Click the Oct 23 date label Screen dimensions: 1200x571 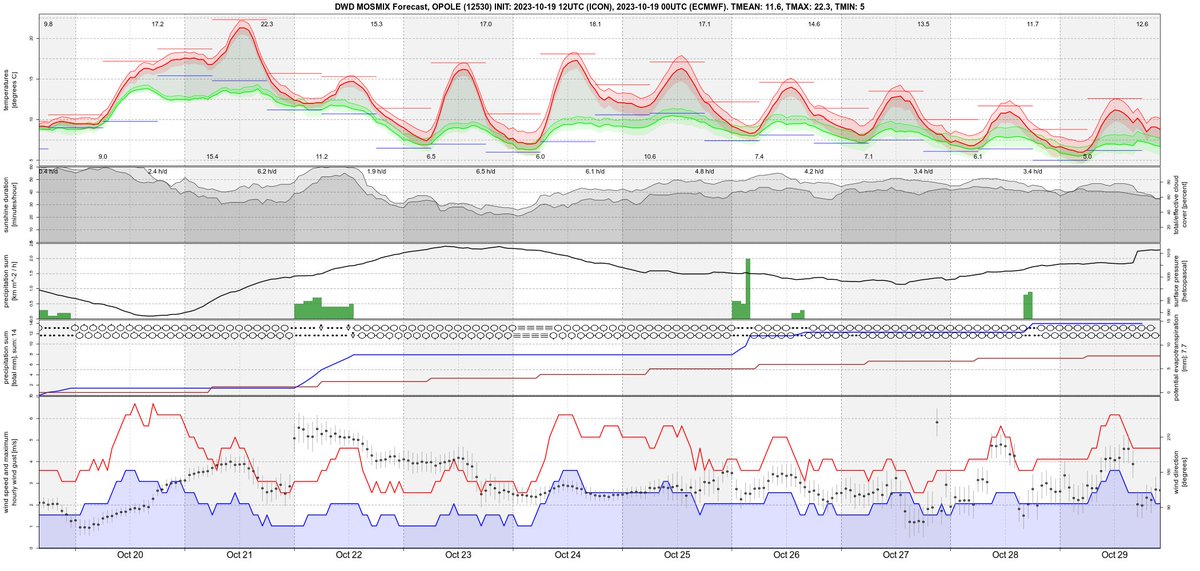pos(459,554)
